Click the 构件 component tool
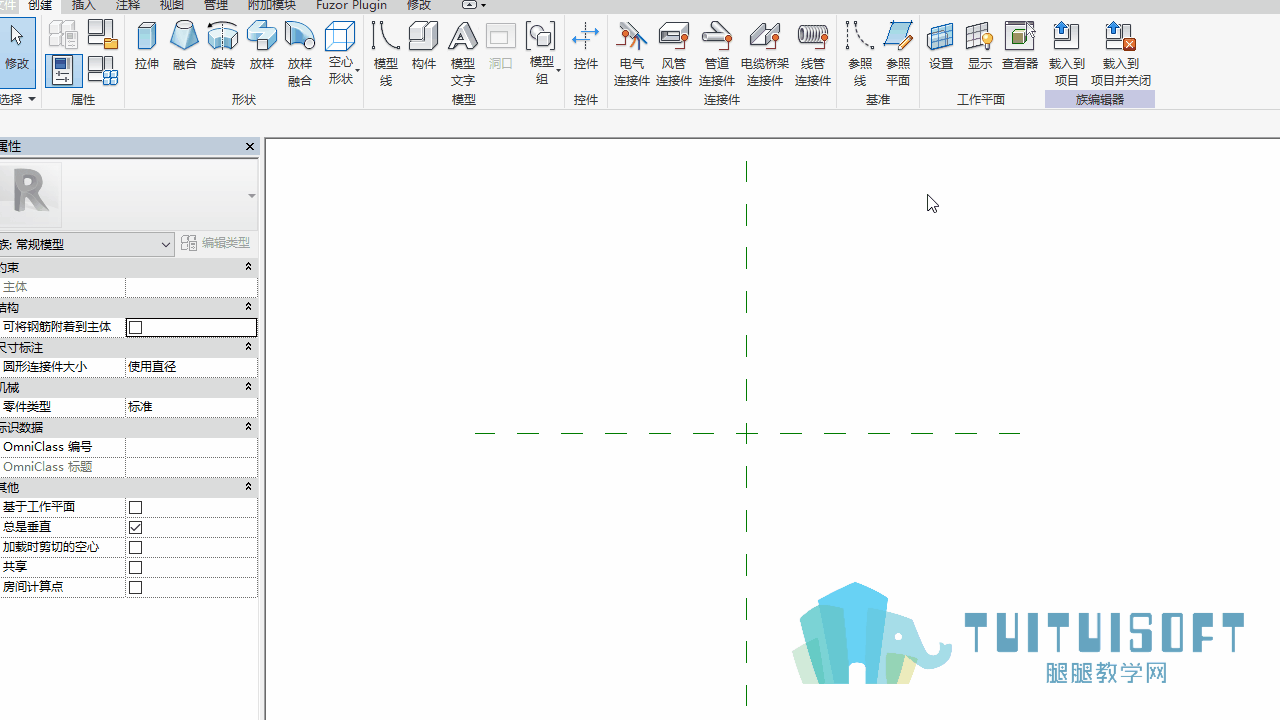Screen dimensions: 1280x720 424,47
